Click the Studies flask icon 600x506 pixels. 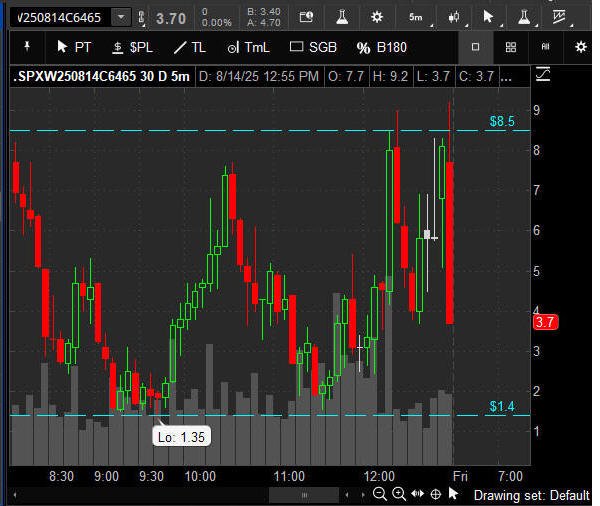(x=343, y=17)
